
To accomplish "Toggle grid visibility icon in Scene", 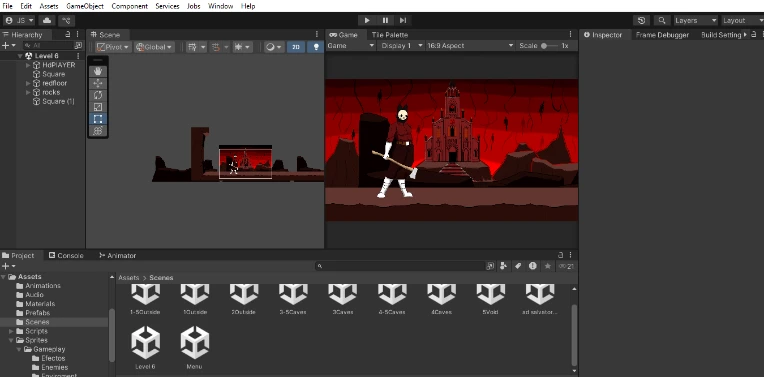I will click(x=192, y=47).
